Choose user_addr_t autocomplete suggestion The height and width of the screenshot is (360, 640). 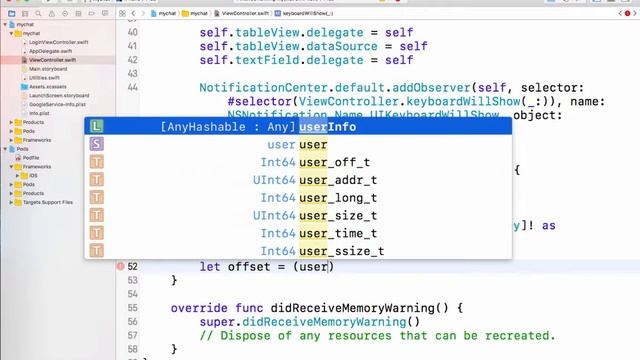tap(298, 180)
